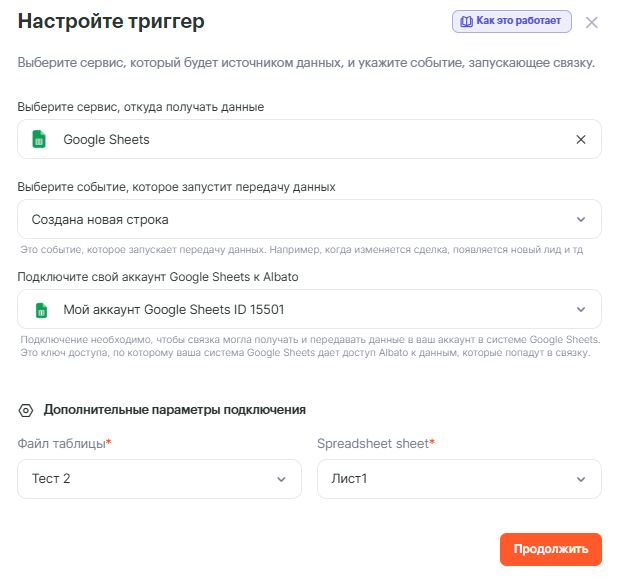Viewport: 625px width, 577px height.
Task: Open the Как это работает help
Action: [512, 21]
